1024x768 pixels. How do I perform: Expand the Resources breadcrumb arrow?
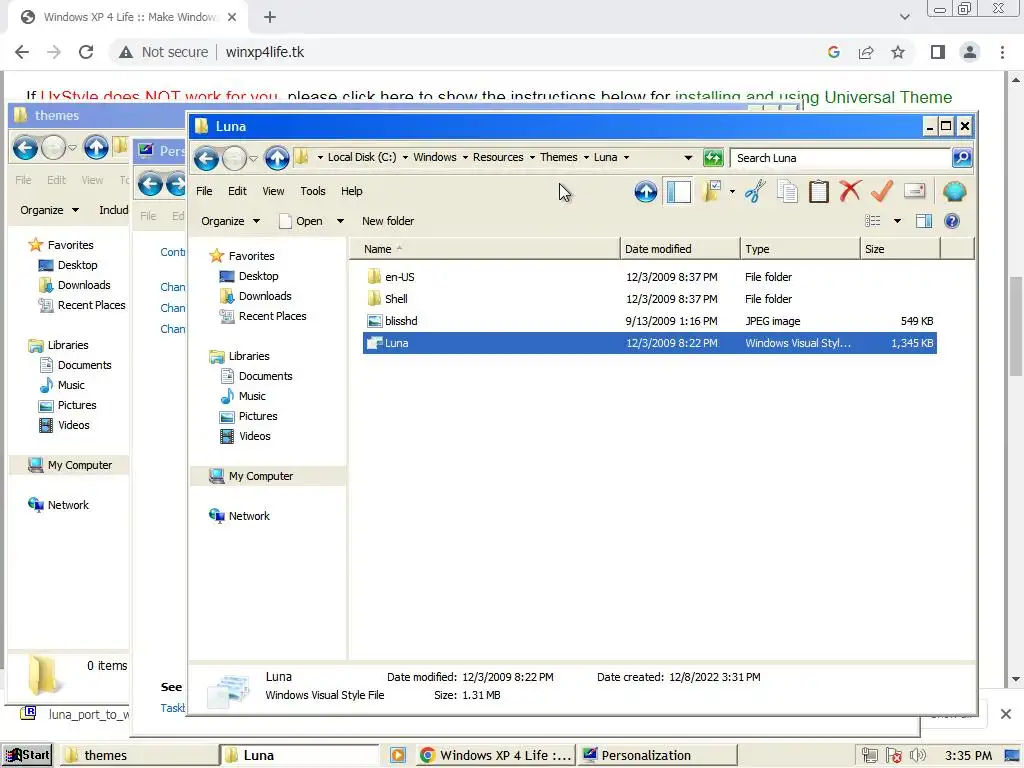point(532,157)
